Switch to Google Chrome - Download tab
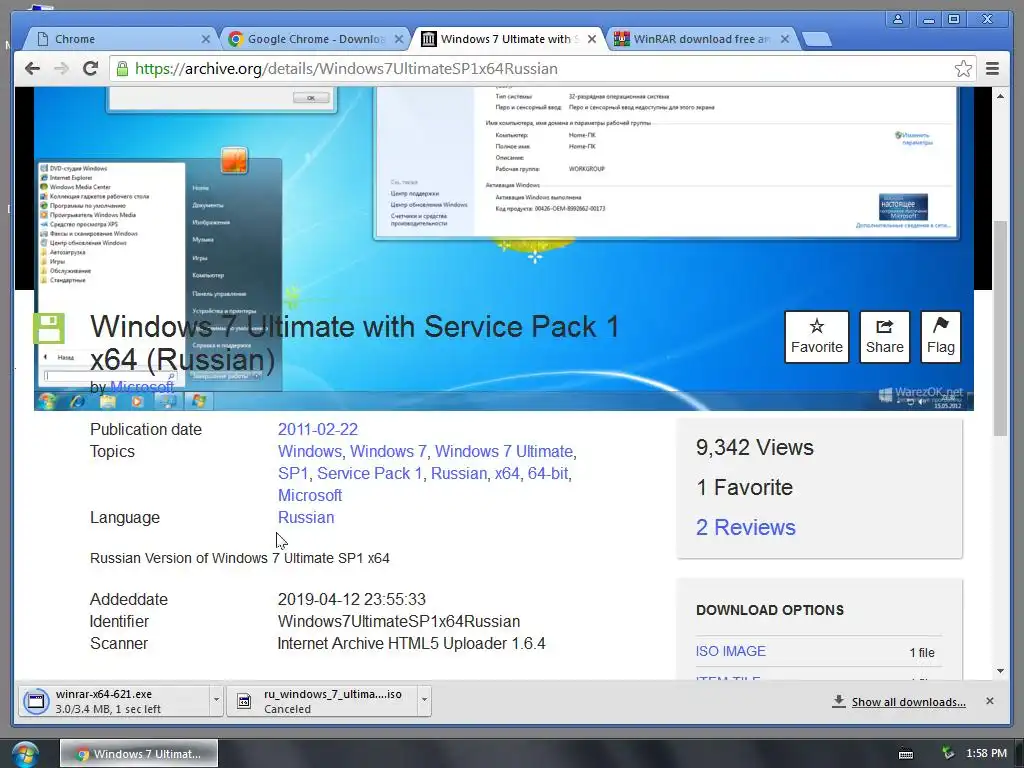 (x=315, y=39)
